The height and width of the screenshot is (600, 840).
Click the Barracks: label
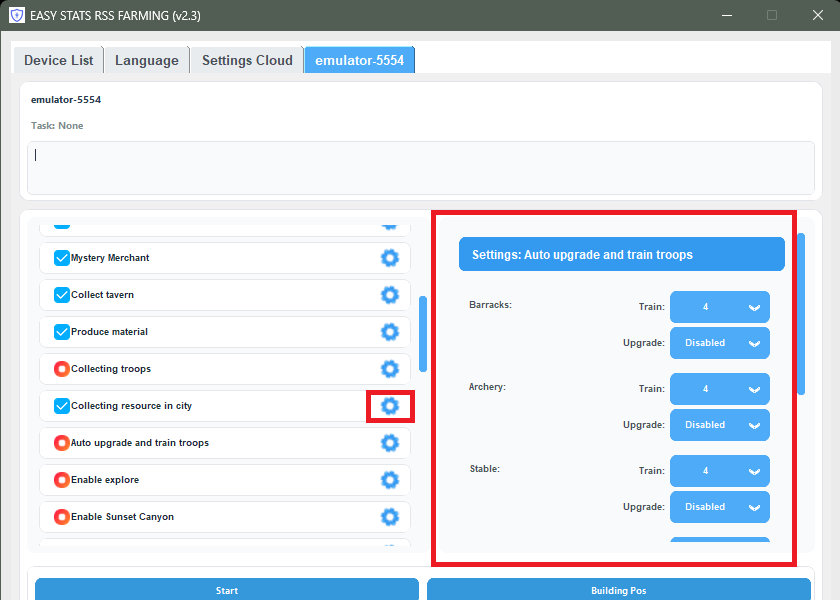coord(490,305)
